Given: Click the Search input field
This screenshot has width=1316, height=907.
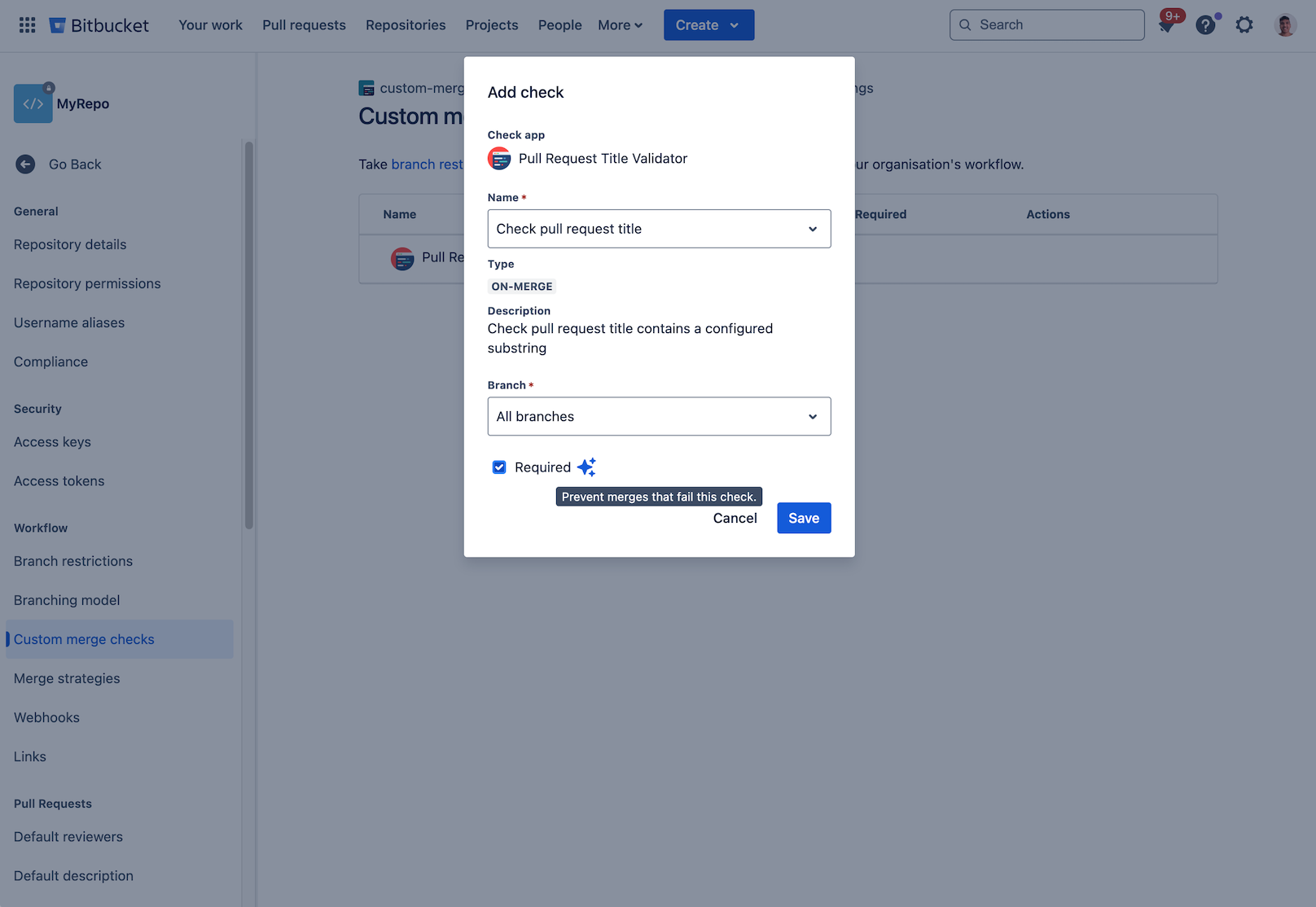Looking at the screenshot, I should coord(1046,24).
